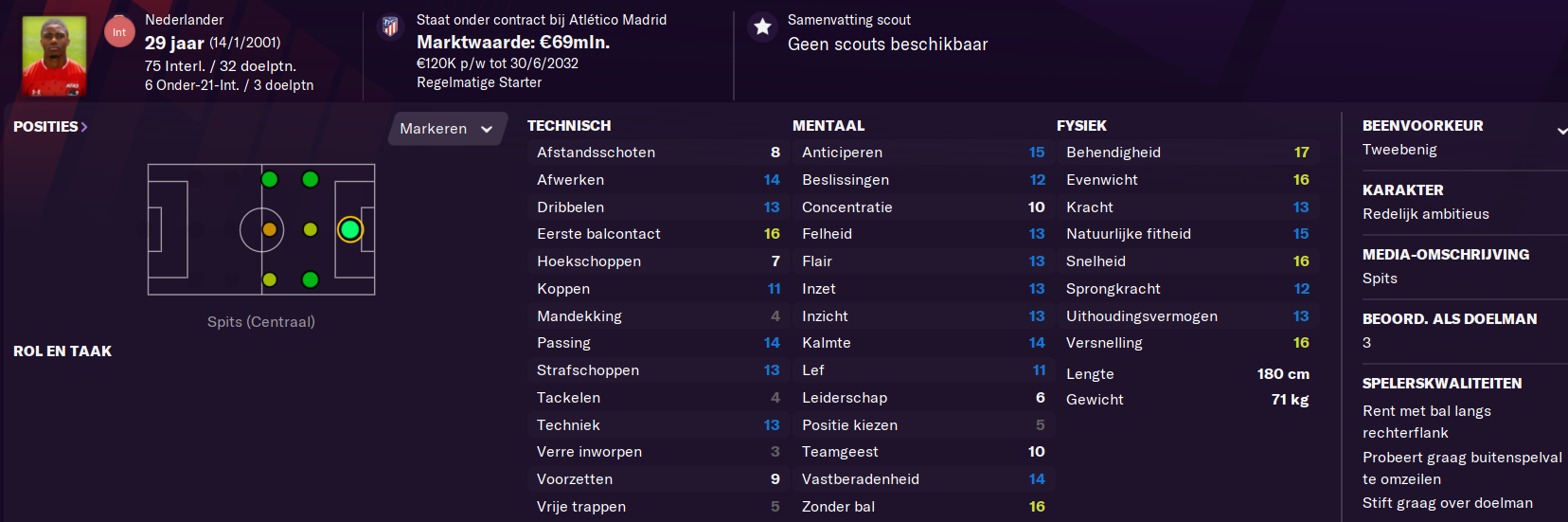
Task: Click the Snelheid attribute row
Action: pos(1187,261)
